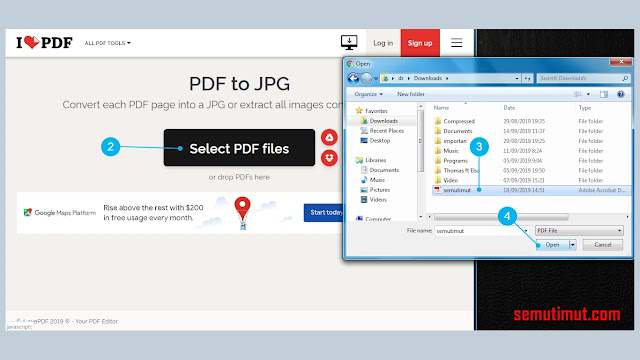Open the view options dropdown arrow
The image size is (640, 360).
[x=588, y=94]
